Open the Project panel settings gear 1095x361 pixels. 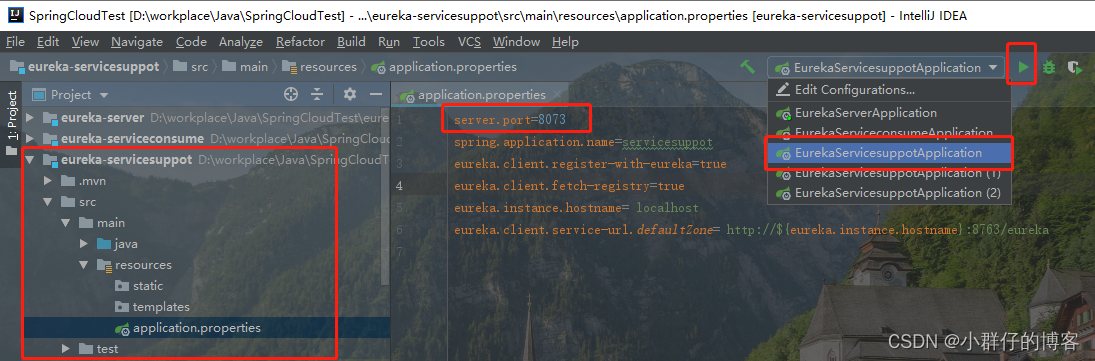pyautogui.click(x=350, y=94)
